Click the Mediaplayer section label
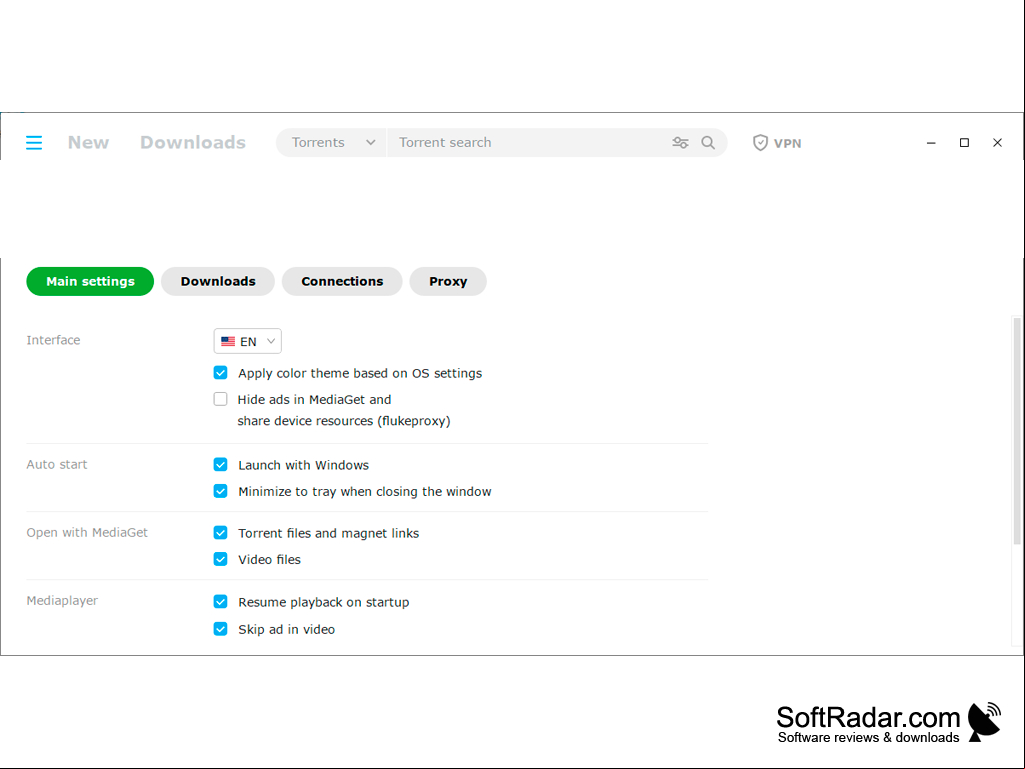1025x769 pixels. click(62, 600)
